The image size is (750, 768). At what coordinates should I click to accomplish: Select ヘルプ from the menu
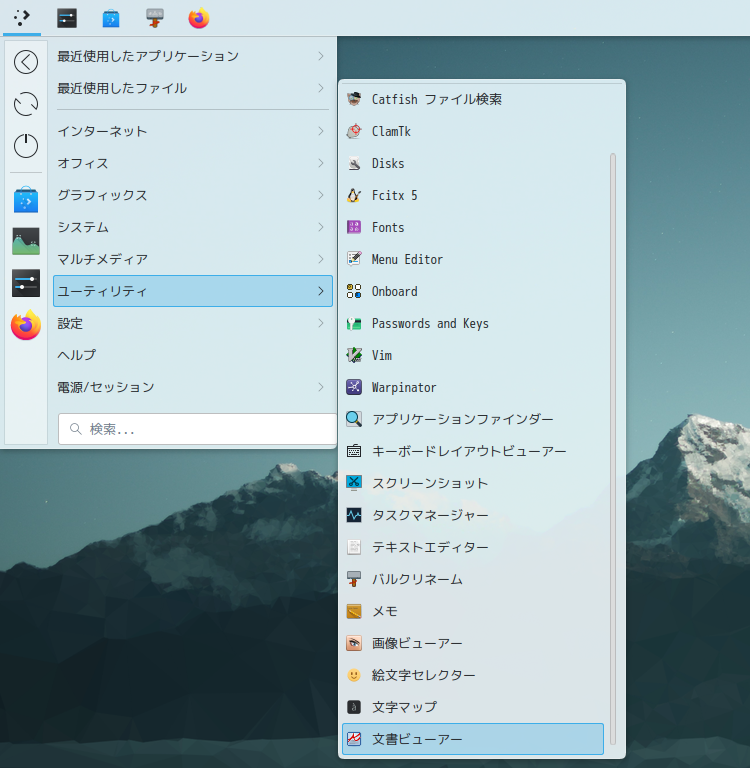(x=192, y=355)
